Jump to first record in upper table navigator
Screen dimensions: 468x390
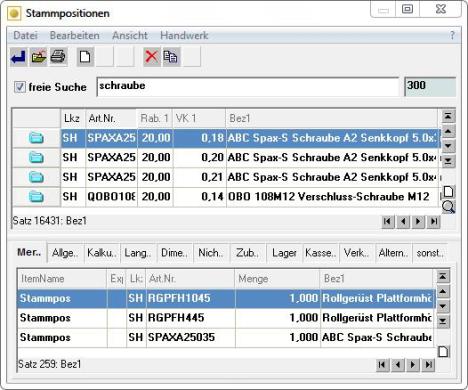click(387, 221)
